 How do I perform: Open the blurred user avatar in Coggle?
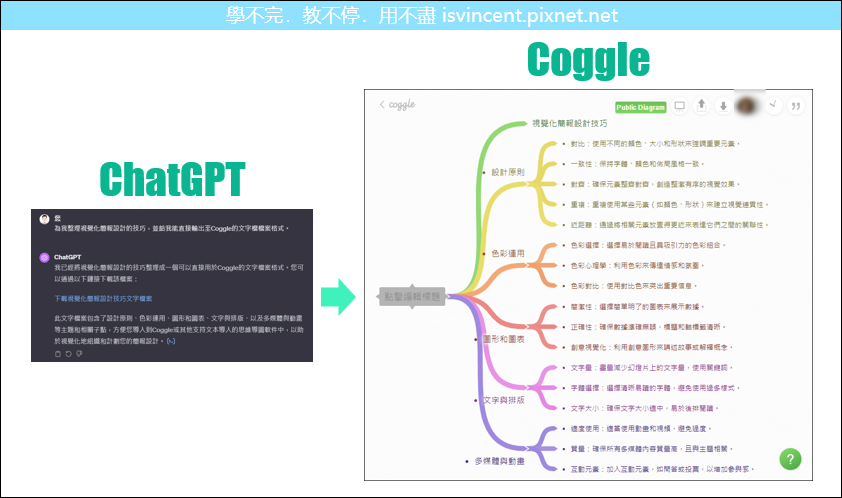click(746, 105)
